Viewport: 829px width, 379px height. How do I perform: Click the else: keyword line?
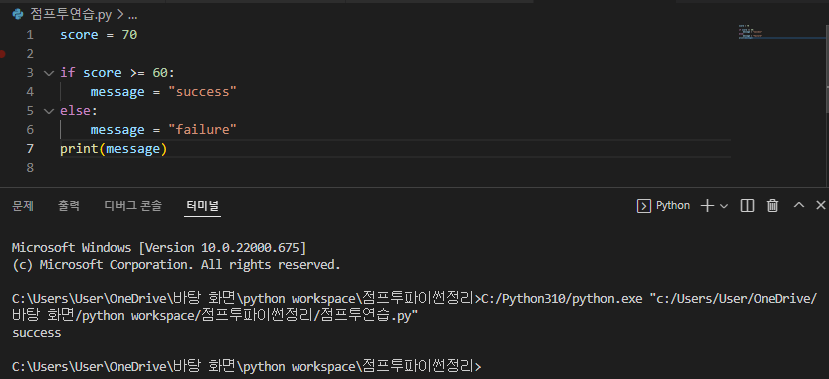coord(79,111)
